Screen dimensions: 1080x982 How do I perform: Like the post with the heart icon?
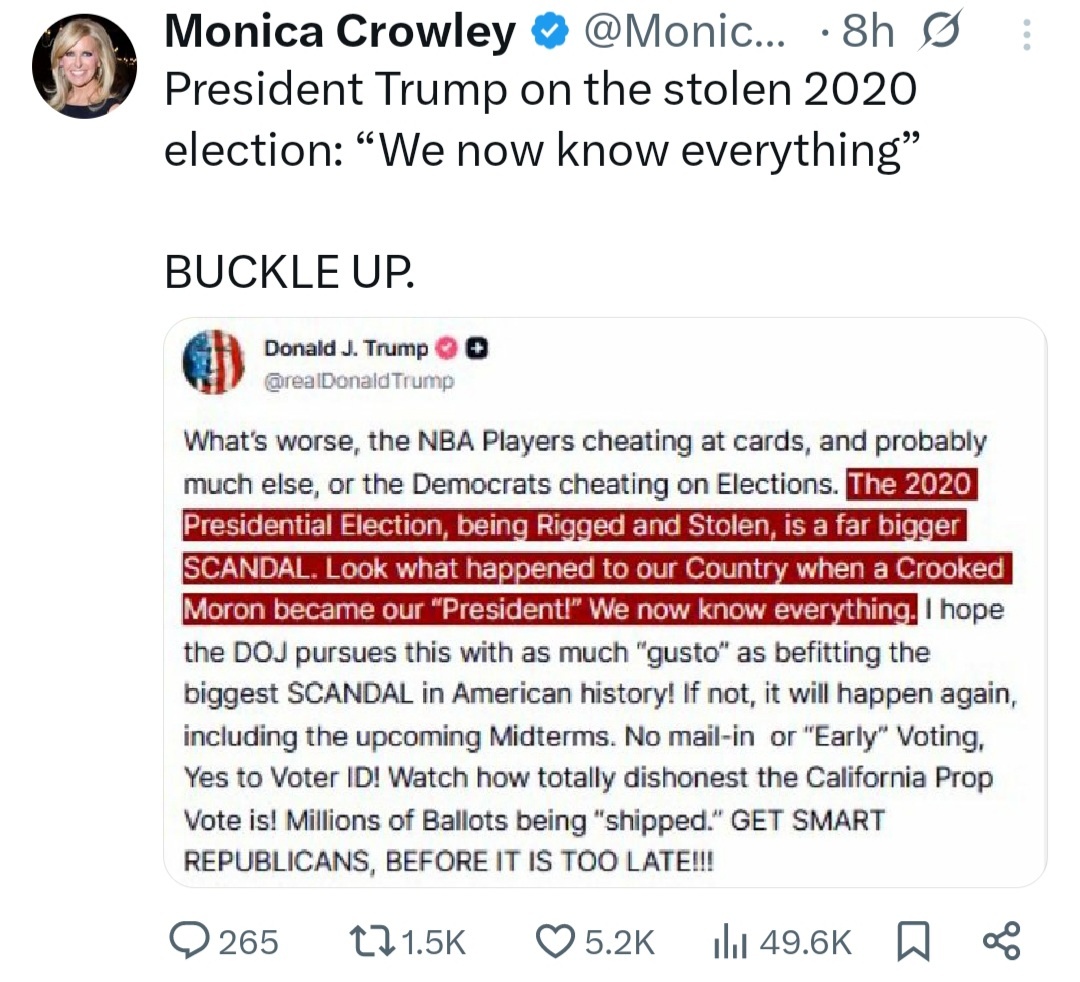(x=554, y=941)
